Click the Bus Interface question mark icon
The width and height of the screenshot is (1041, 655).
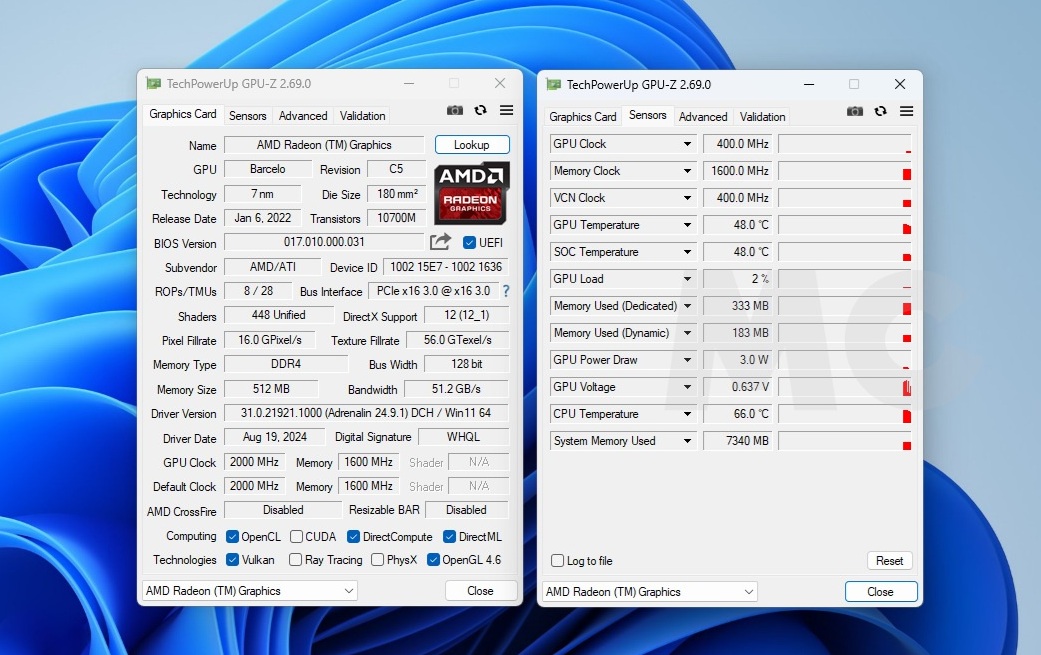pos(506,291)
